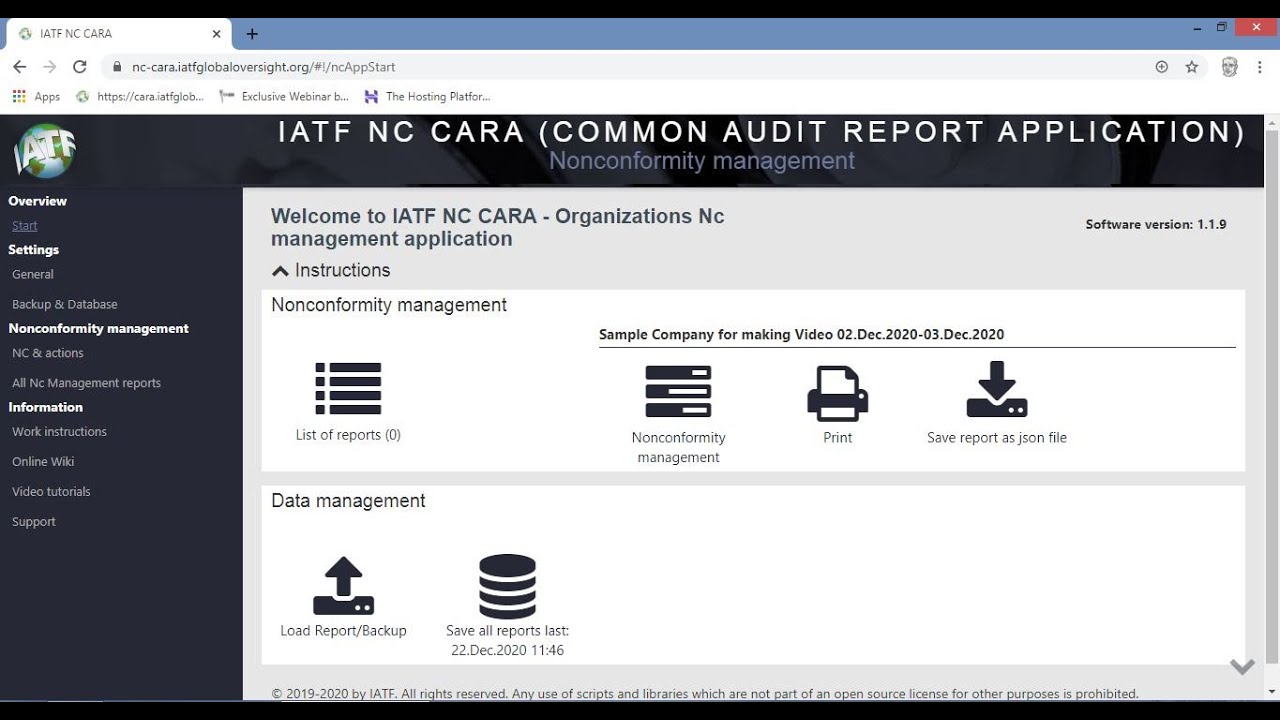
Task: Click Nonconformity management sidebar heading
Action: (99, 329)
